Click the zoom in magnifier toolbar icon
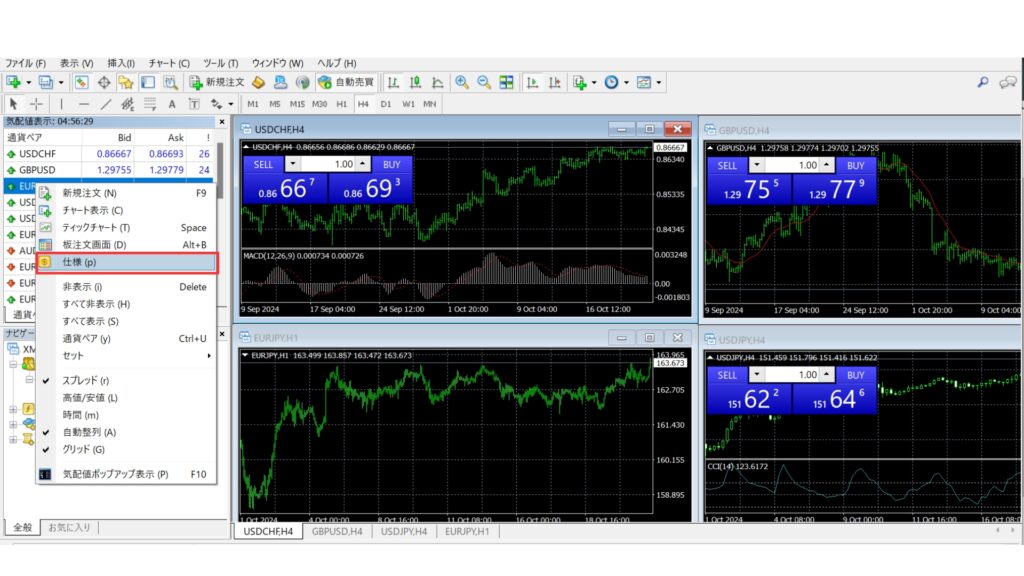The width and height of the screenshot is (1024, 576). pyautogui.click(x=462, y=82)
